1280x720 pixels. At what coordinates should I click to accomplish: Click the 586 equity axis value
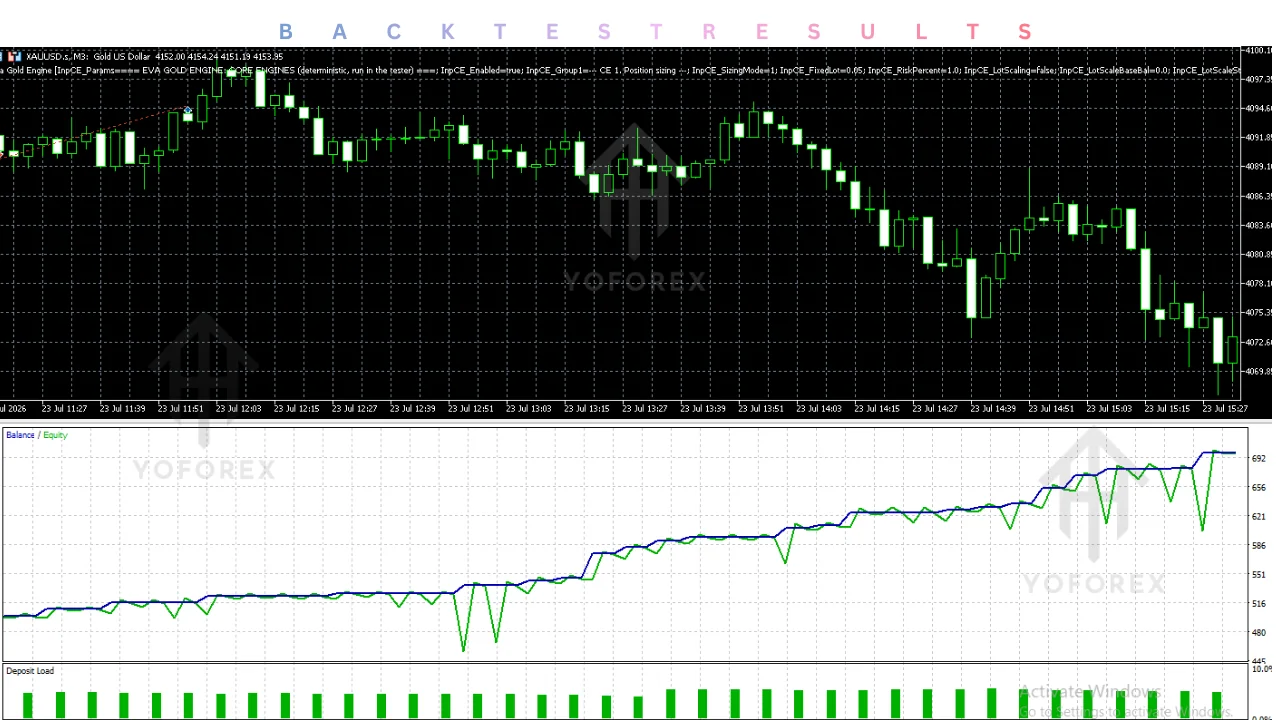point(1258,545)
